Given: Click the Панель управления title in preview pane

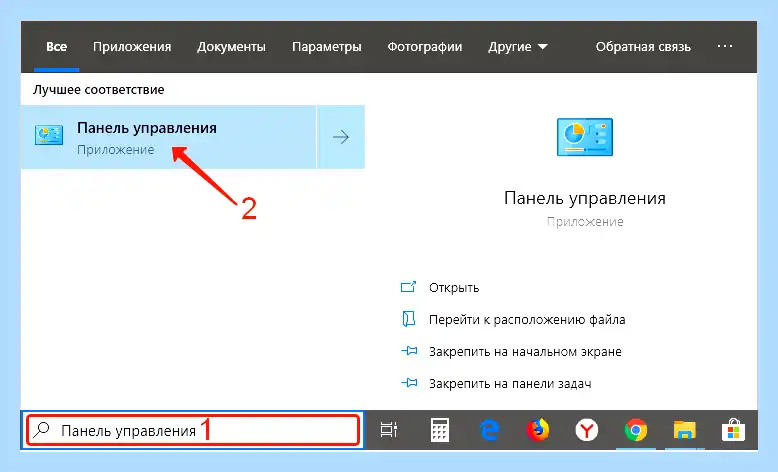Looking at the screenshot, I should pos(584,198).
